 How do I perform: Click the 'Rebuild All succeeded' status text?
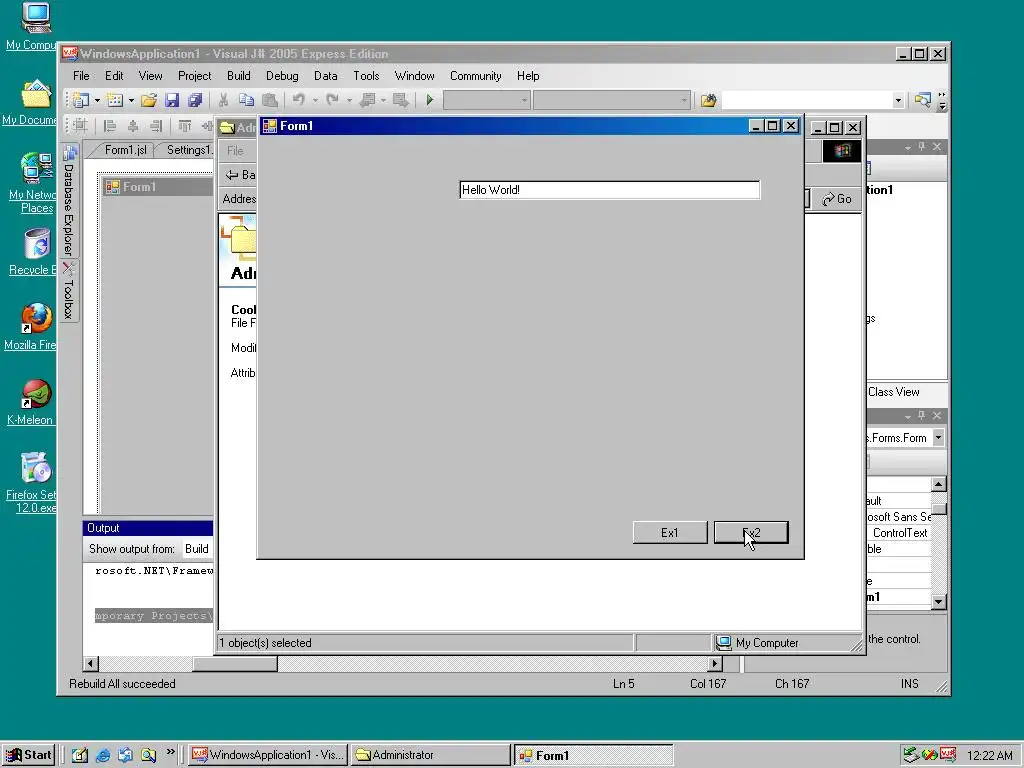(122, 684)
